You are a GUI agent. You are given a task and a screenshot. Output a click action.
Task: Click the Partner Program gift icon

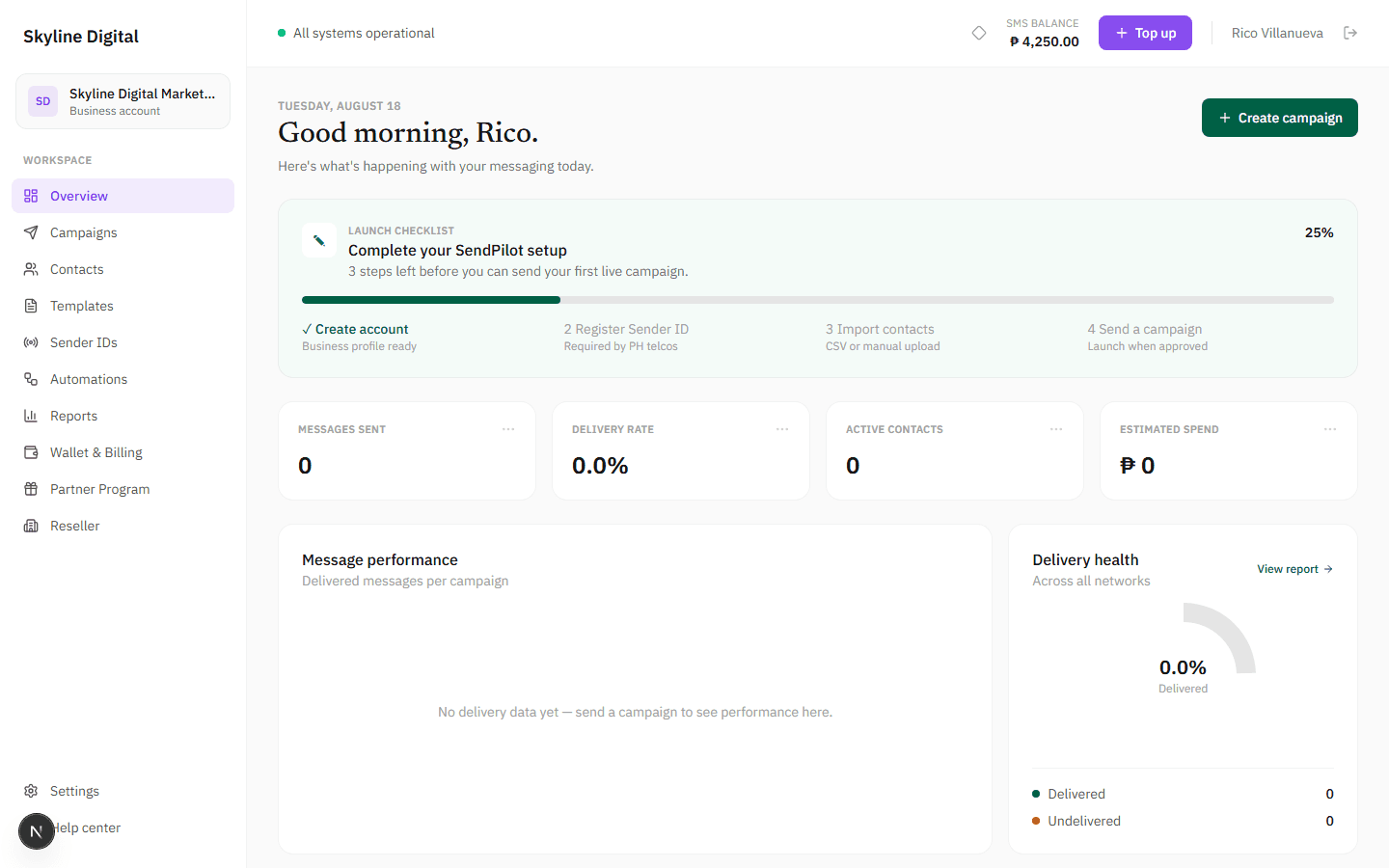click(31, 489)
